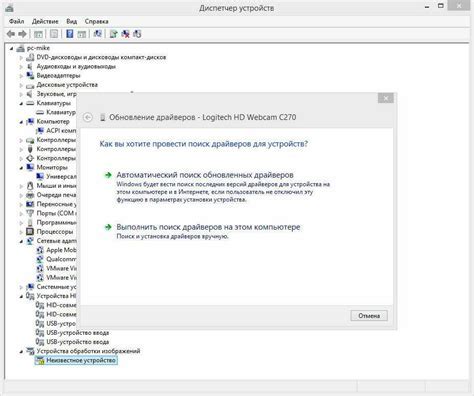Viewport: 474px width, 396px height.
Task: Collapse the Мониторы category
Action: point(21,167)
